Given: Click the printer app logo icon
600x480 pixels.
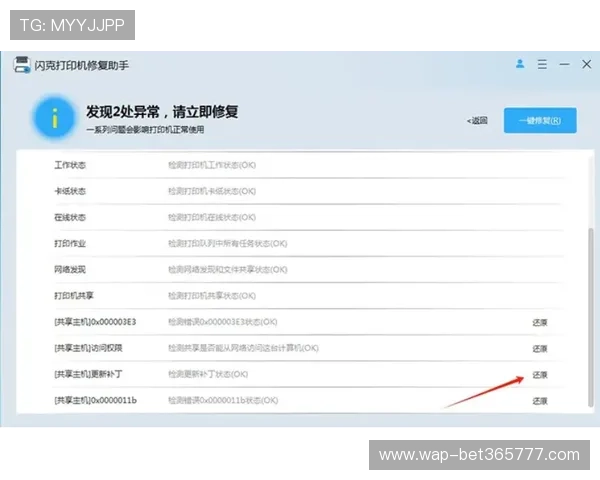Looking at the screenshot, I should (x=22, y=65).
